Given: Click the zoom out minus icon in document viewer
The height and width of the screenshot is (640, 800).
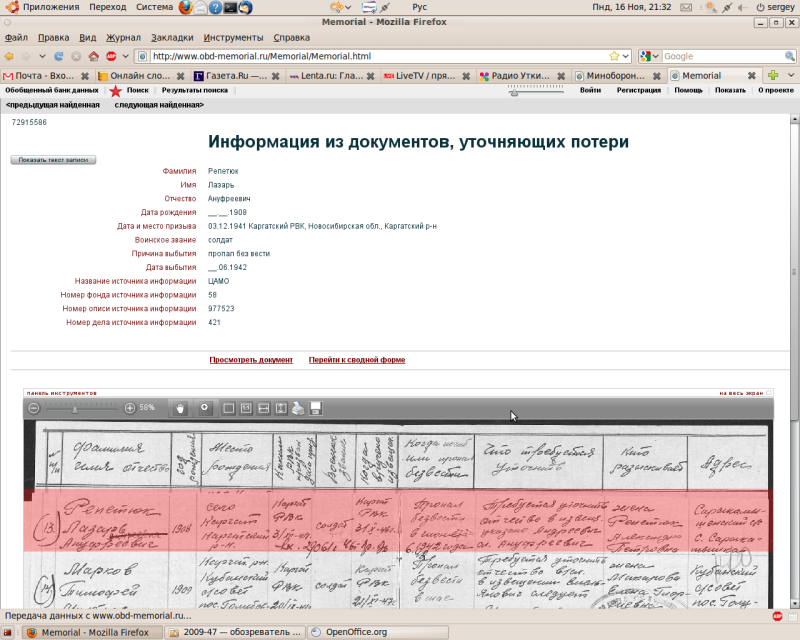Looking at the screenshot, I should (x=34, y=408).
